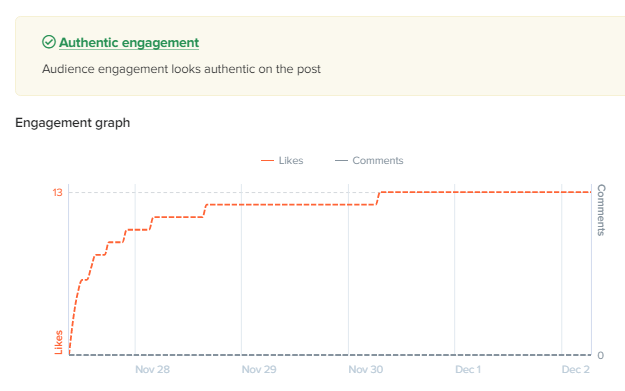Image resolution: width=625 pixels, height=391 pixels.
Task: Toggle the Likes legend series
Action: pyautogui.click(x=282, y=161)
